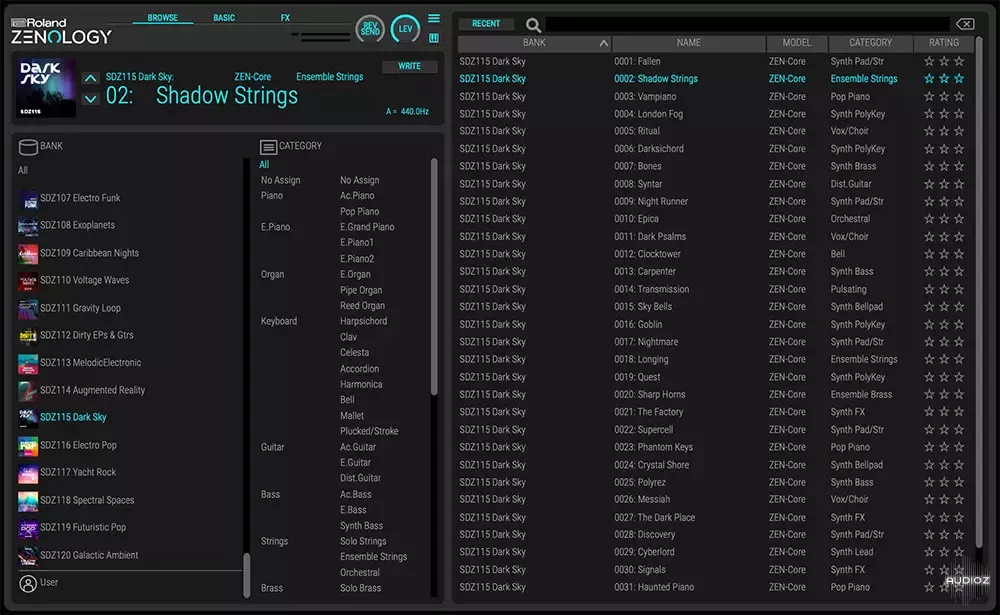The height and width of the screenshot is (615, 1000).
Task: Choose Harpsichord in the category filter list
Action: coord(364,321)
